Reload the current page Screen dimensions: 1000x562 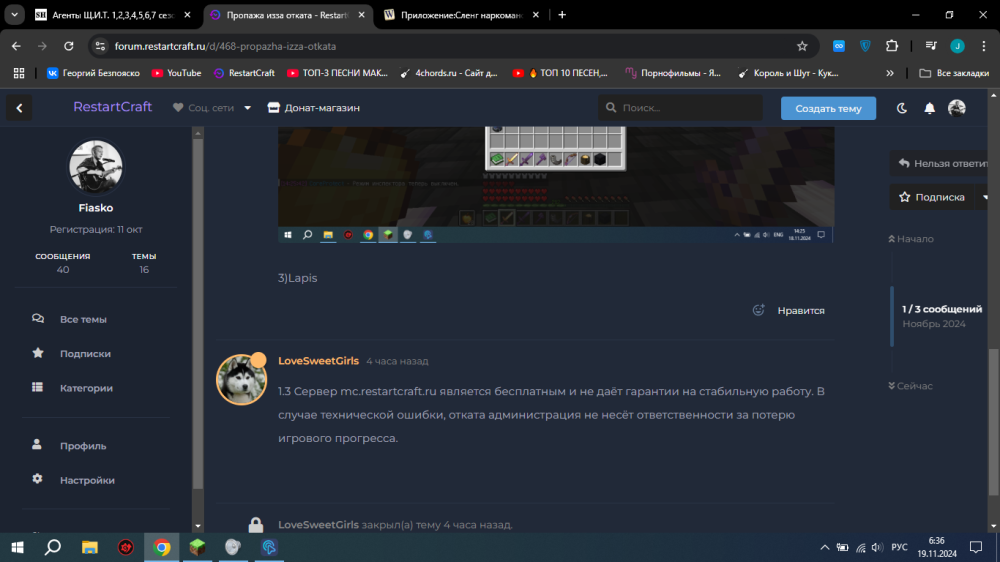click(x=69, y=46)
